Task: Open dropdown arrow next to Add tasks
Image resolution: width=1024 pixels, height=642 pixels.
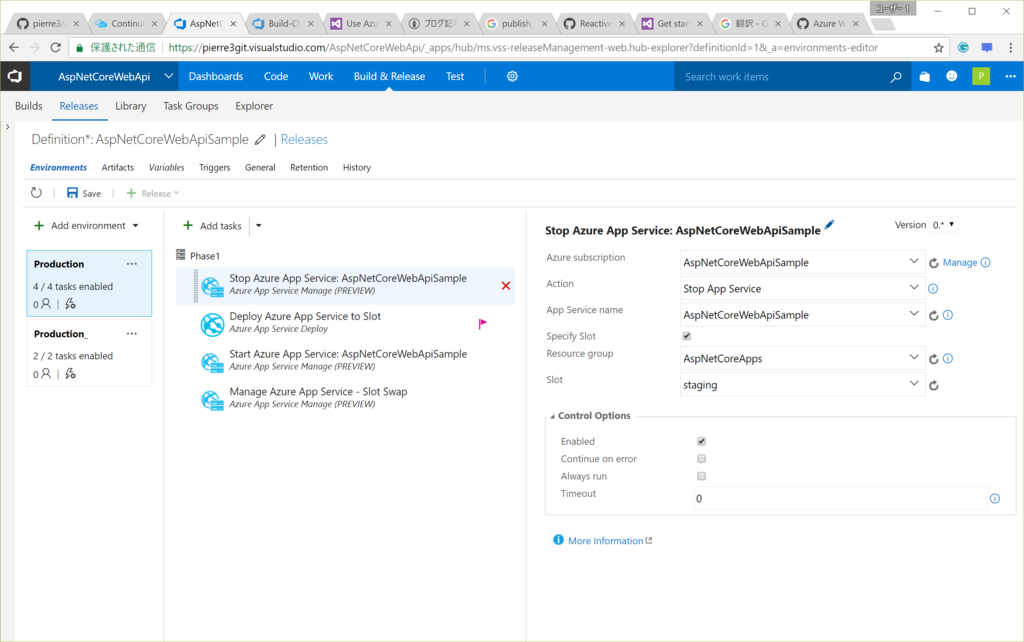Action: pyautogui.click(x=259, y=226)
